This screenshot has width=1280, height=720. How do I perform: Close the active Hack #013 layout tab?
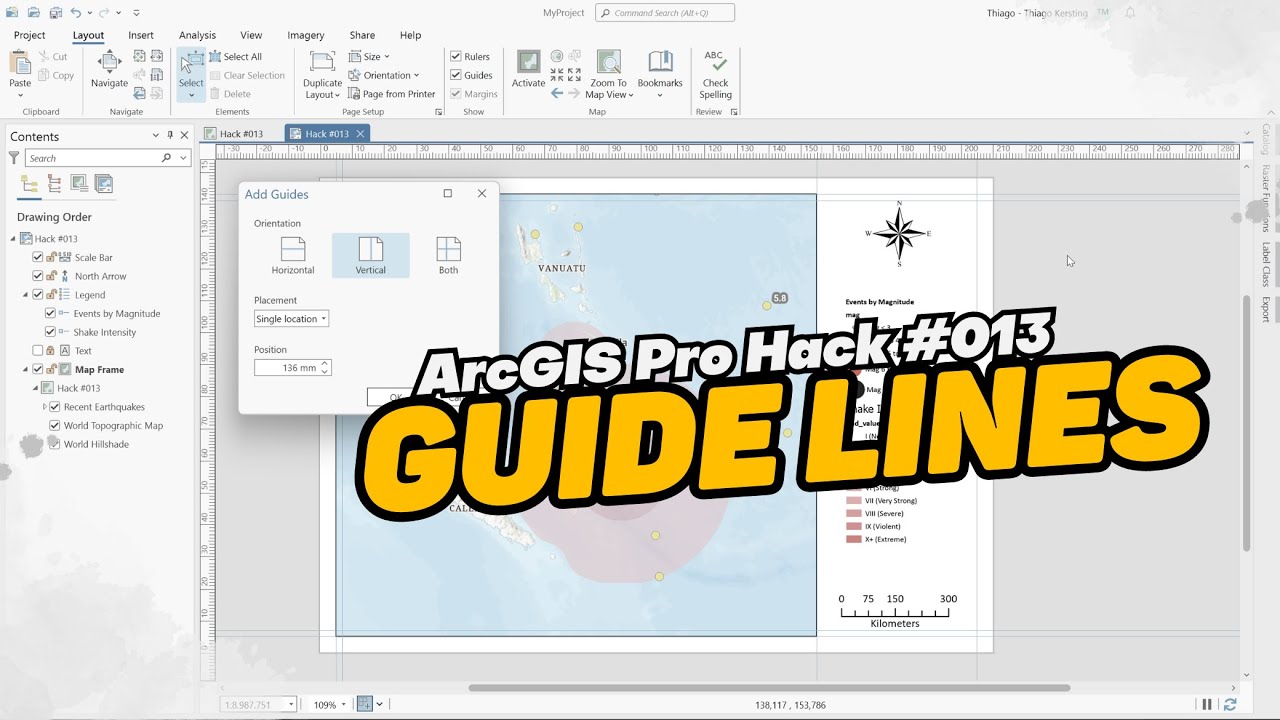click(360, 134)
